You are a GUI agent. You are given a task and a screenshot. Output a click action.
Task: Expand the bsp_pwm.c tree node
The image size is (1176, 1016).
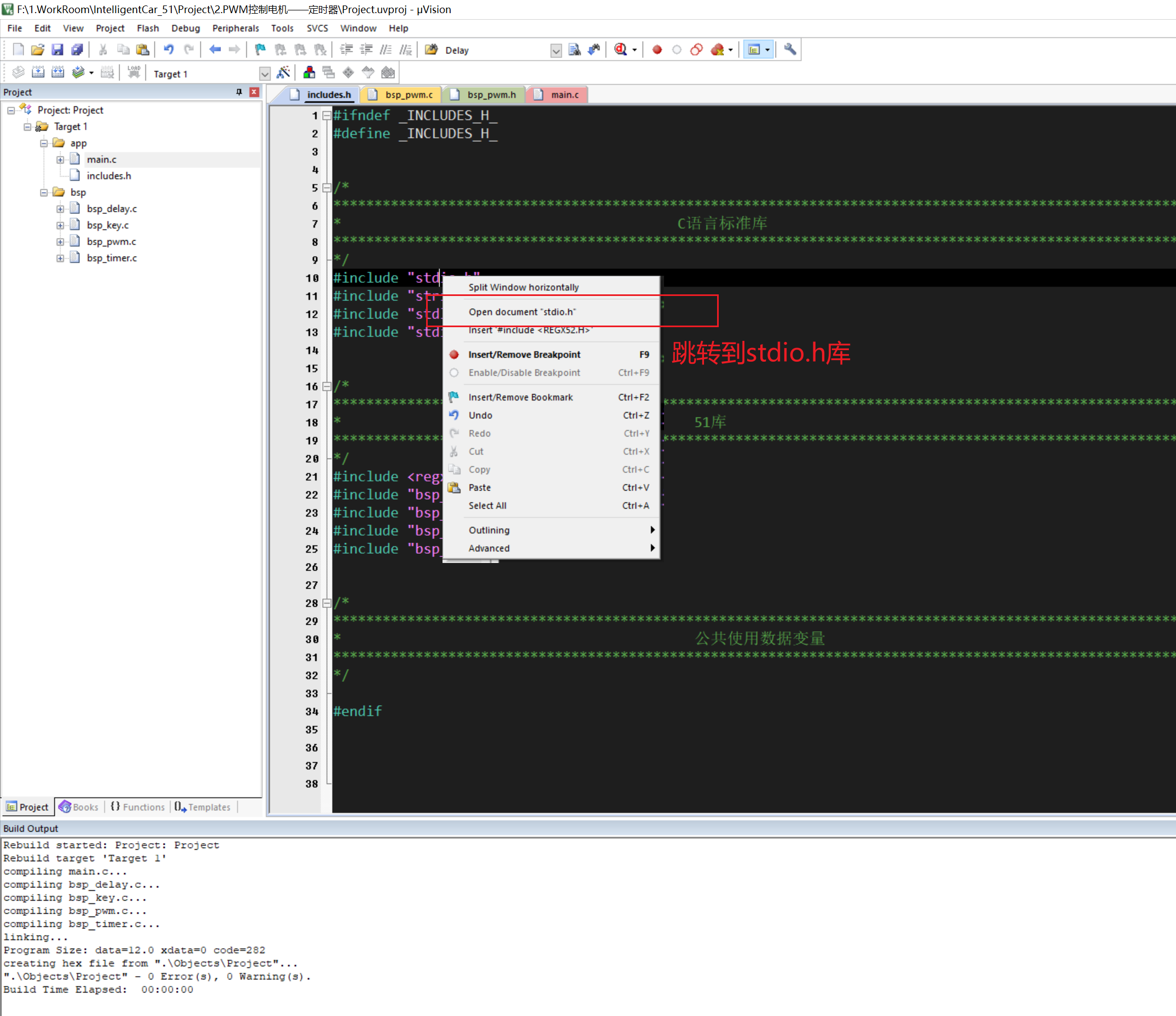[x=60, y=242]
